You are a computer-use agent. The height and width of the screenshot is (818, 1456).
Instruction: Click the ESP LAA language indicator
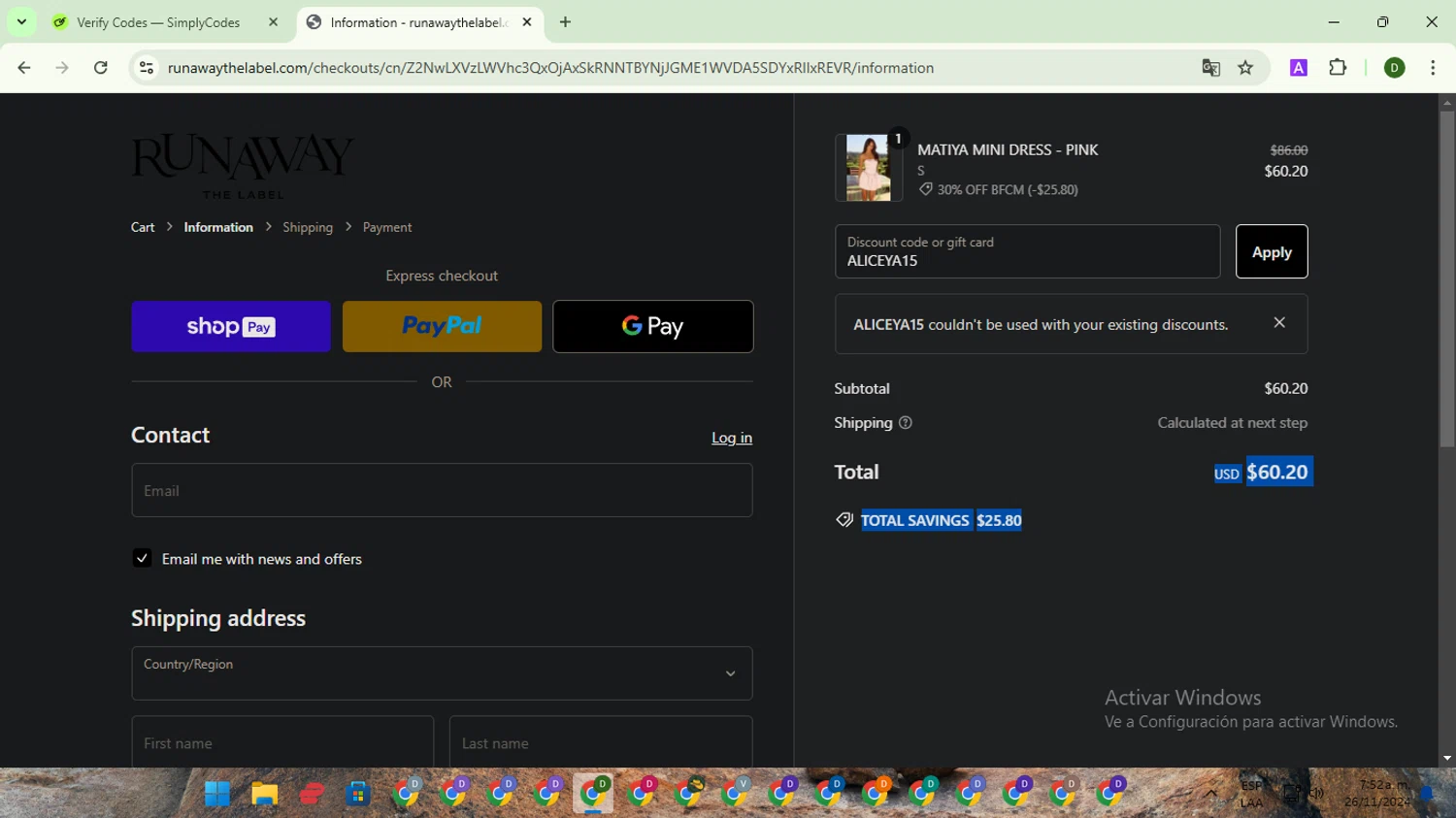1252,794
